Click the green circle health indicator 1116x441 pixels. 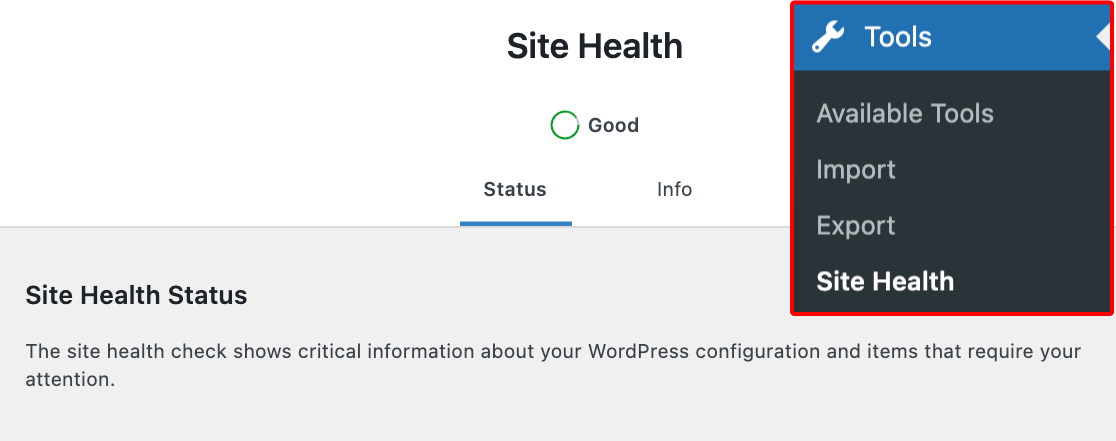(x=564, y=125)
